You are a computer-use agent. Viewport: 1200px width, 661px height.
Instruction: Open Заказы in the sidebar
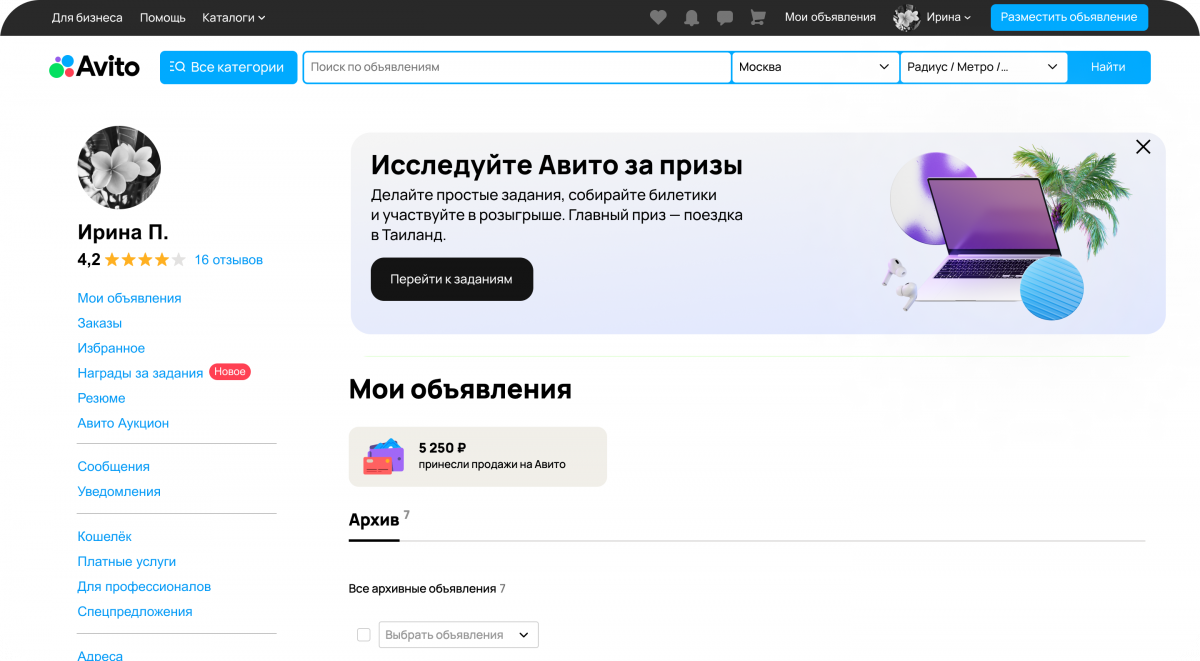point(99,323)
